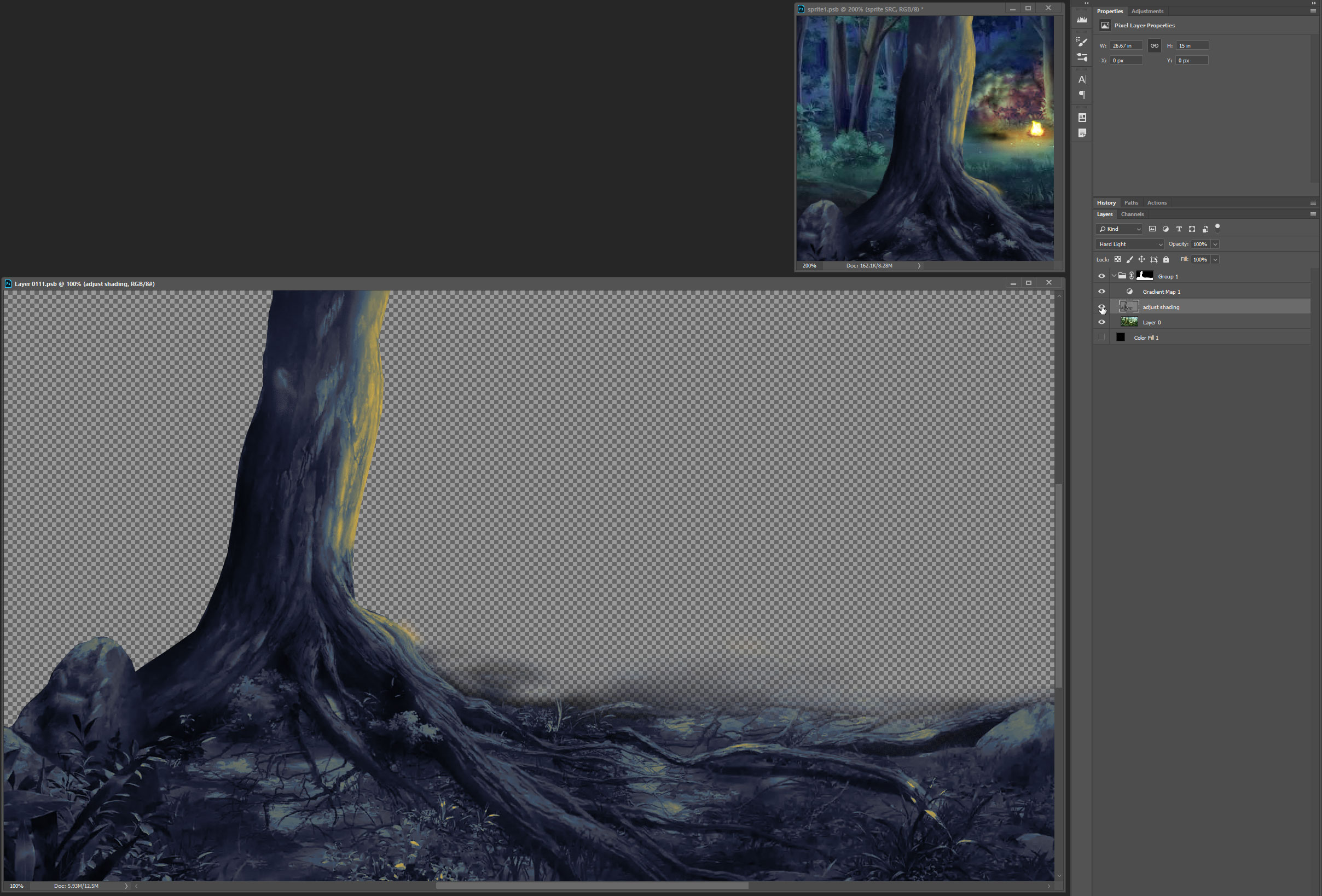Hide the Gradient Map 1 layer
The width and height of the screenshot is (1322, 896).
tap(1101, 292)
